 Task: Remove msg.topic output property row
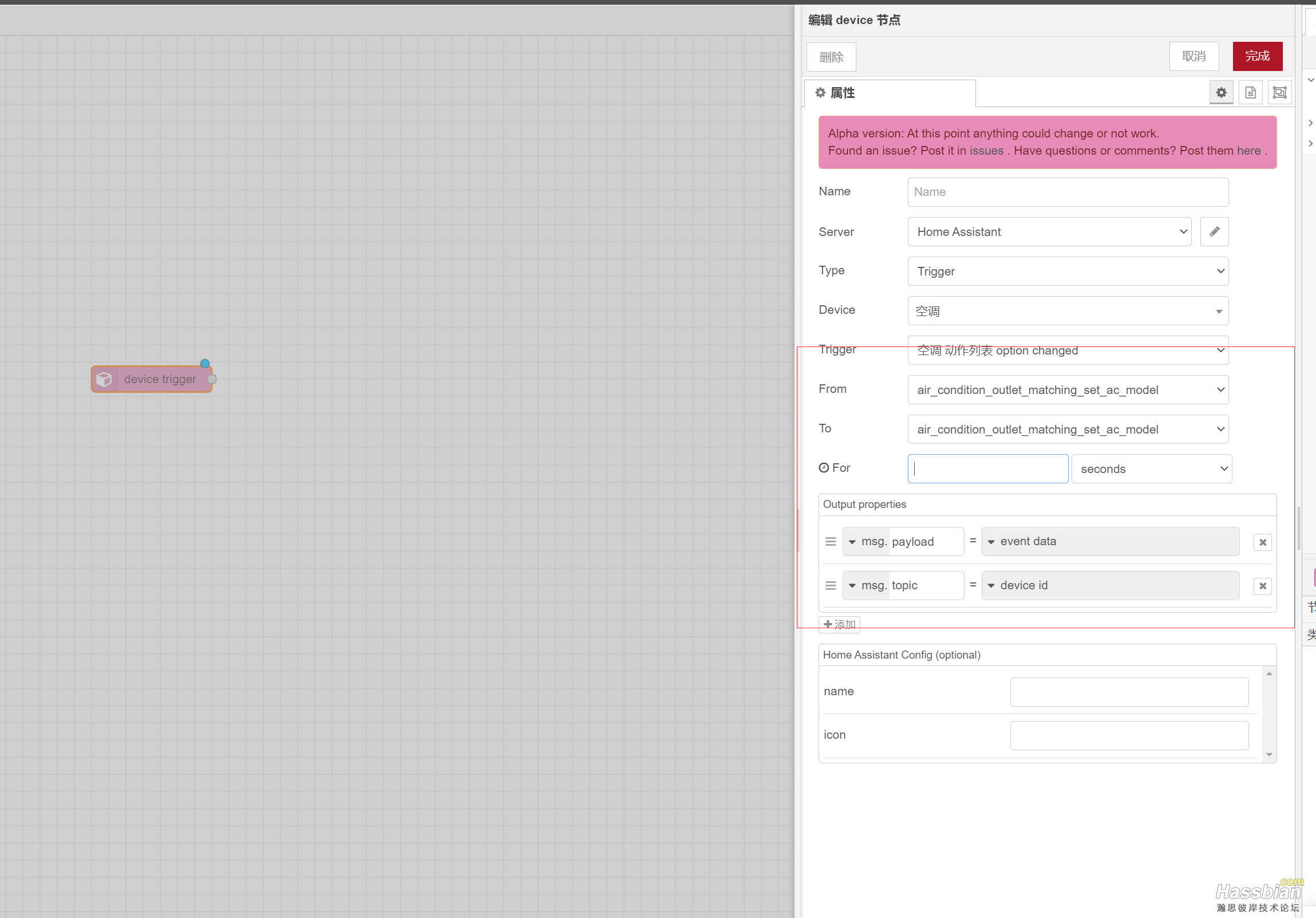tap(1262, 585)
